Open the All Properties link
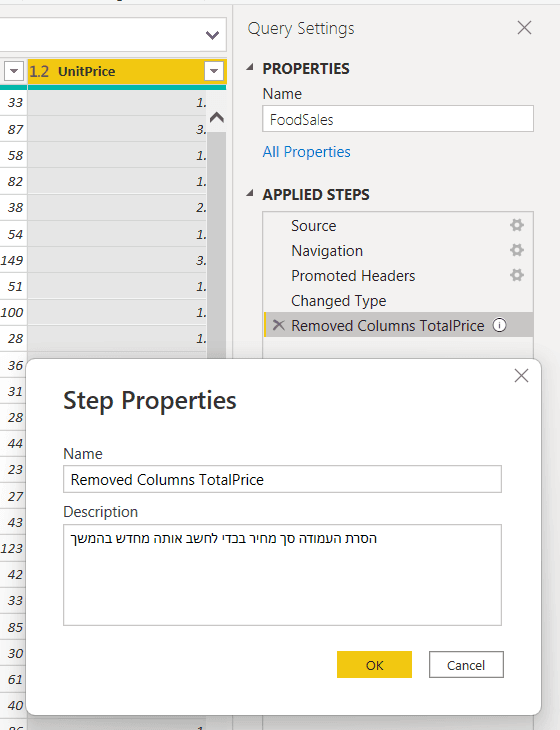560x730 pixels. click(x=306, y=152)
